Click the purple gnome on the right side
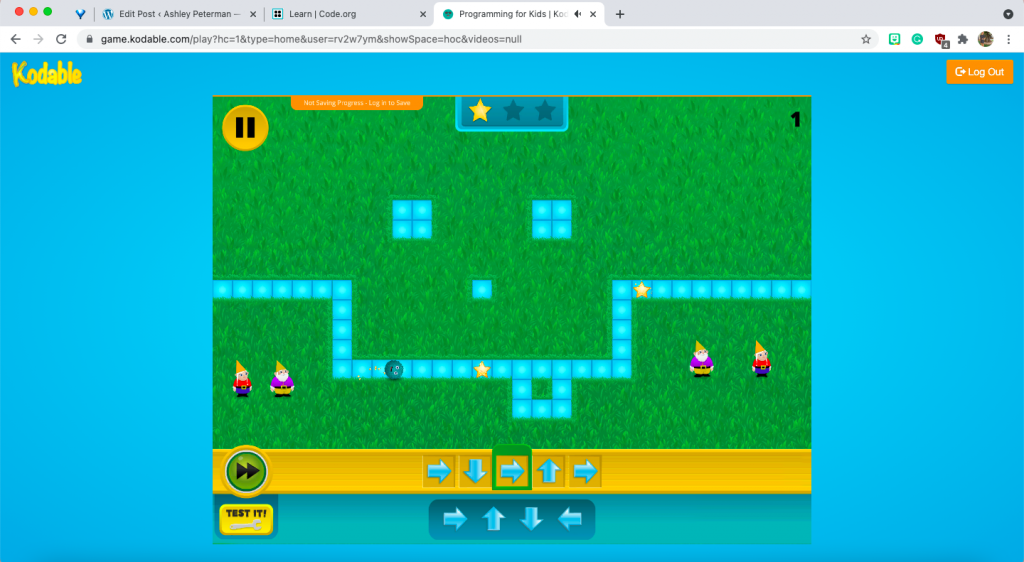Viewport: 1024px width, 562px height. (701, 358)
